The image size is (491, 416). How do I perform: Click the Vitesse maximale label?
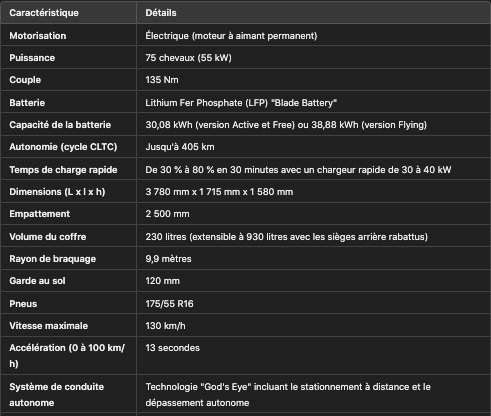[49, 326]
